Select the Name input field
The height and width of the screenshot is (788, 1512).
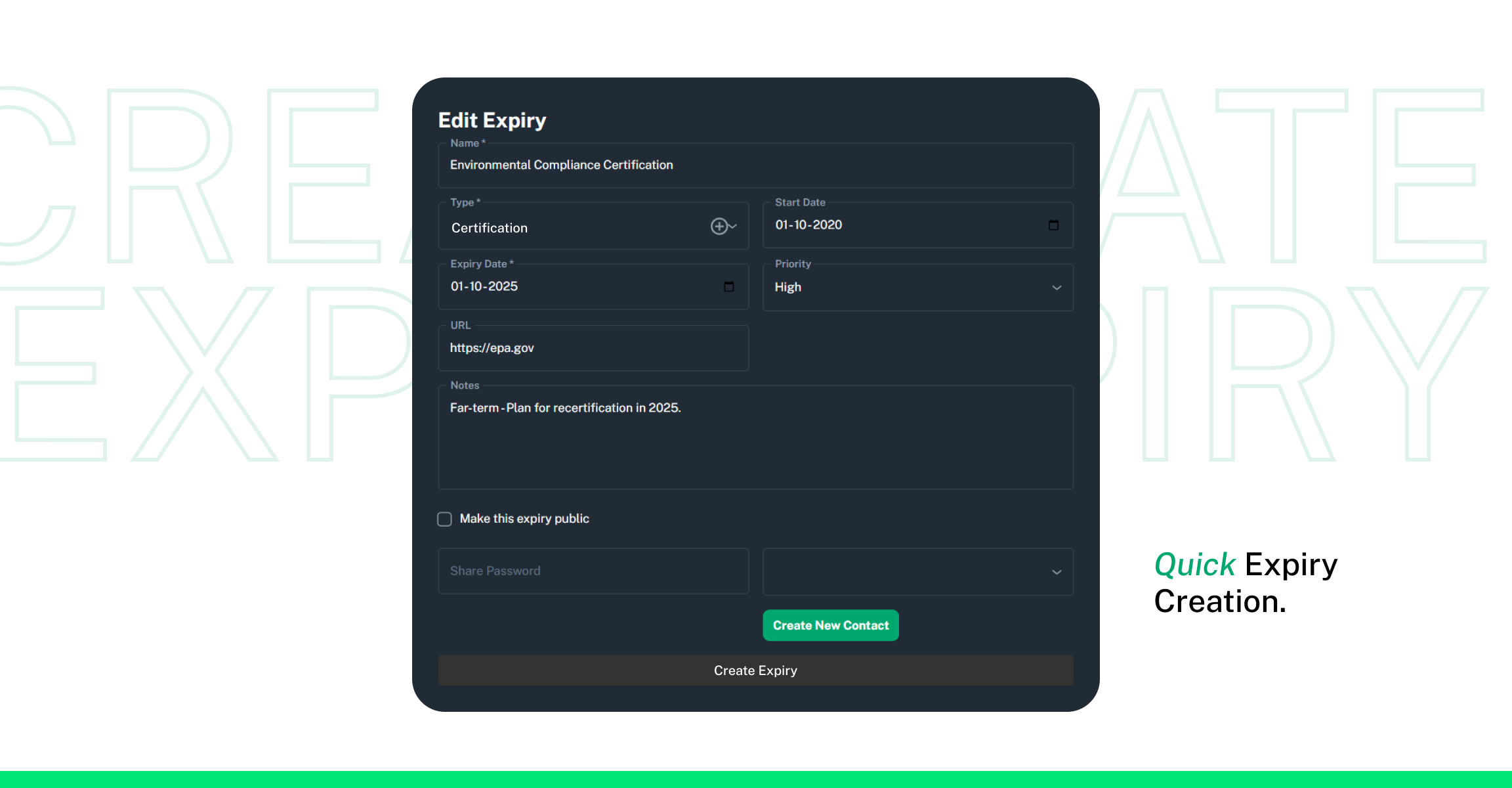[756, 165]
